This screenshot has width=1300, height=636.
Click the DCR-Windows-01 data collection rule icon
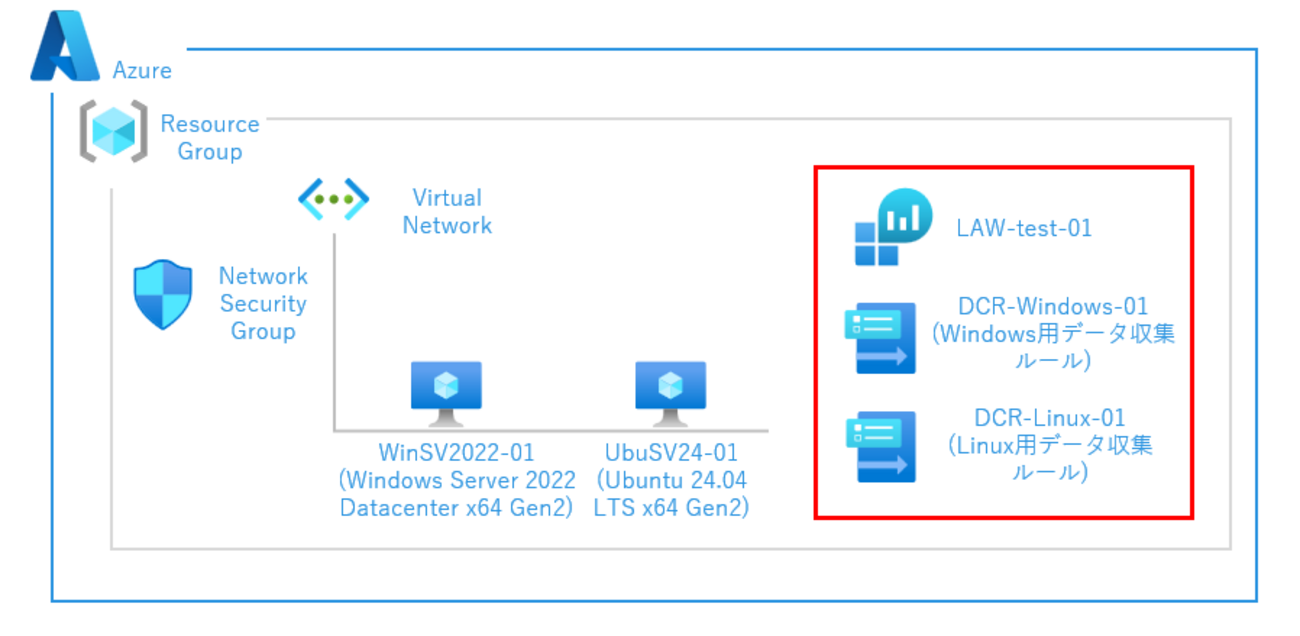point(880,338)
